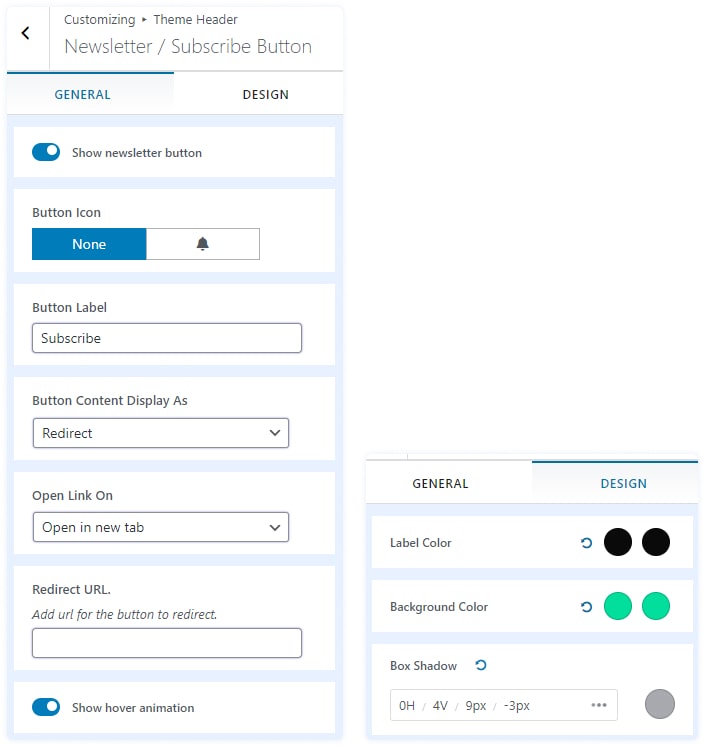Reset the Label Color setting
Screen dimensions: 705x747
coord(586,543)
